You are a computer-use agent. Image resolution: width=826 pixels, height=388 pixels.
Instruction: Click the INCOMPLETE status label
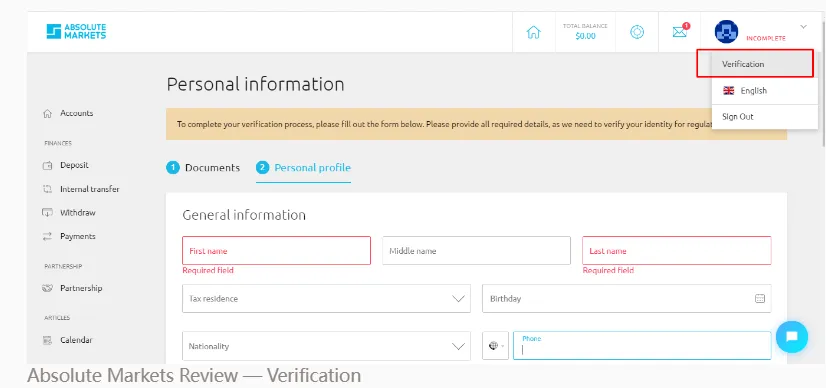click(765, 38)
